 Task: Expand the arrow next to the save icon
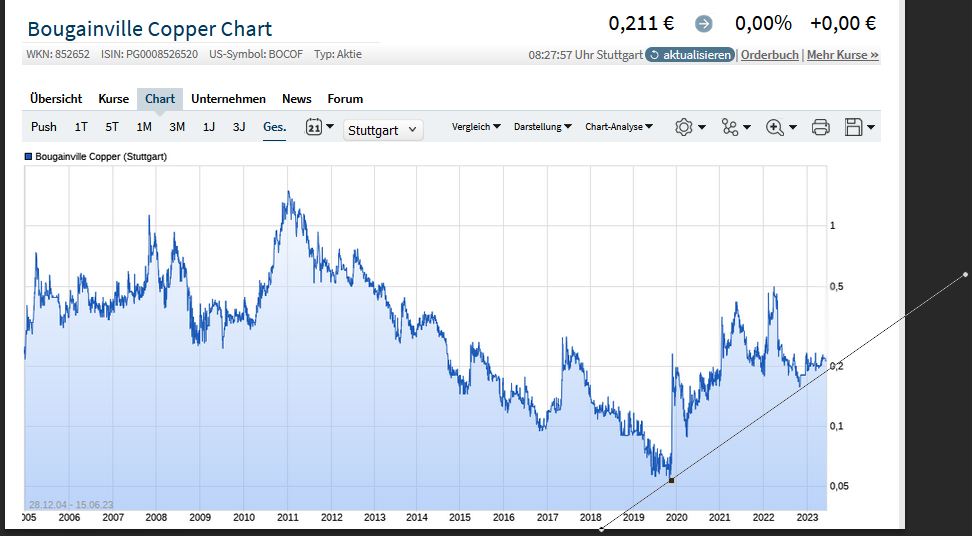coord(871,127)
